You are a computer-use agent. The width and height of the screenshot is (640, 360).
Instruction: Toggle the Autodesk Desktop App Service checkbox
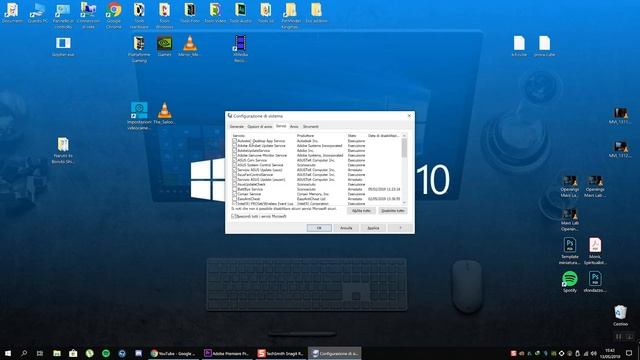pyautogui.click(x=235, y=140)
